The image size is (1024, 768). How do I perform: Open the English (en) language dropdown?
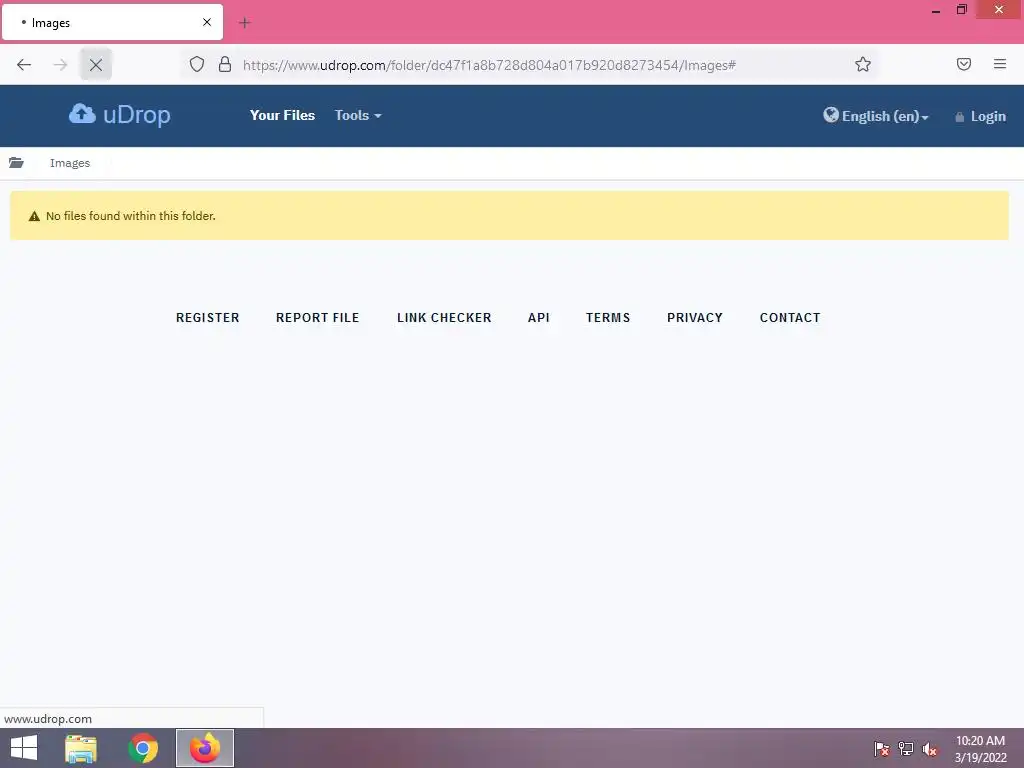coord(876,116)
